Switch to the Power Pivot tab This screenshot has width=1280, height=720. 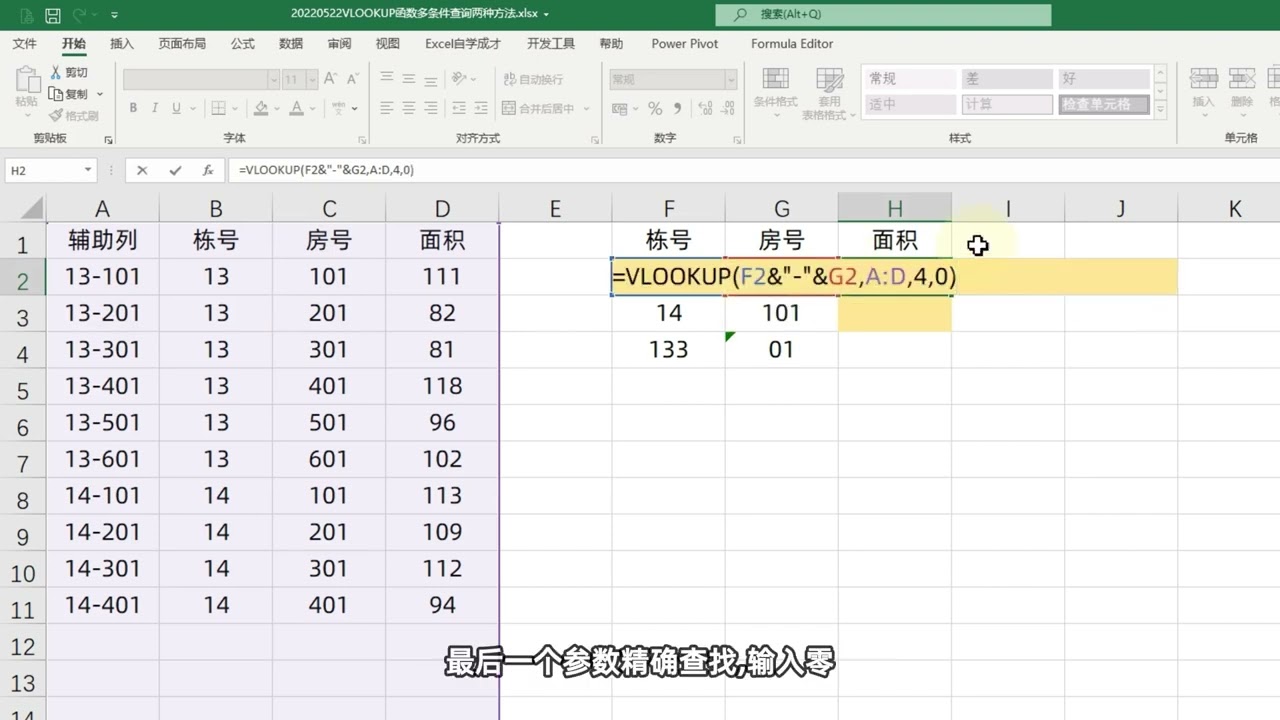point(685,44)
